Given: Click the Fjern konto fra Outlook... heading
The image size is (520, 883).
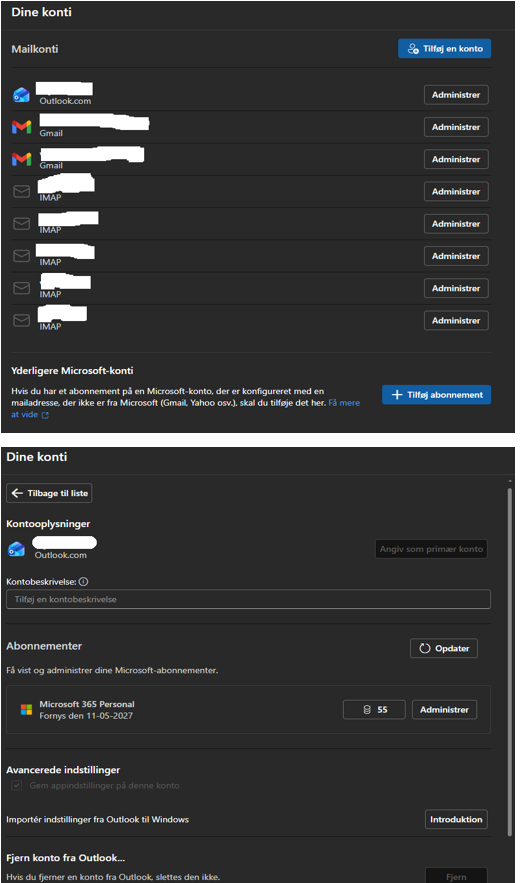Looking at the screenshot, I should click(x=65, y=858).
